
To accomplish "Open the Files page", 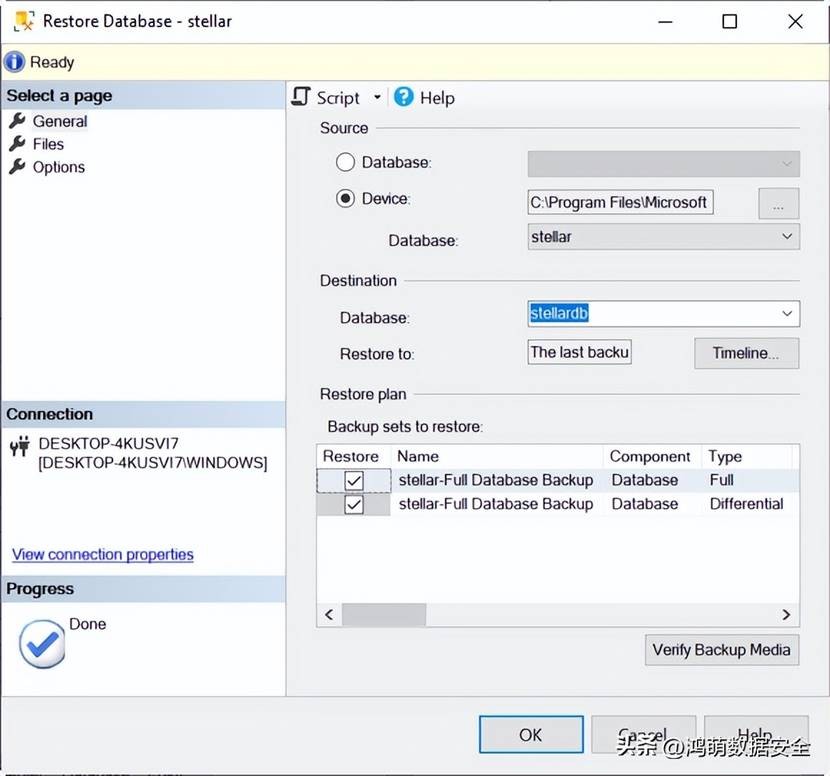I will 48,144.
